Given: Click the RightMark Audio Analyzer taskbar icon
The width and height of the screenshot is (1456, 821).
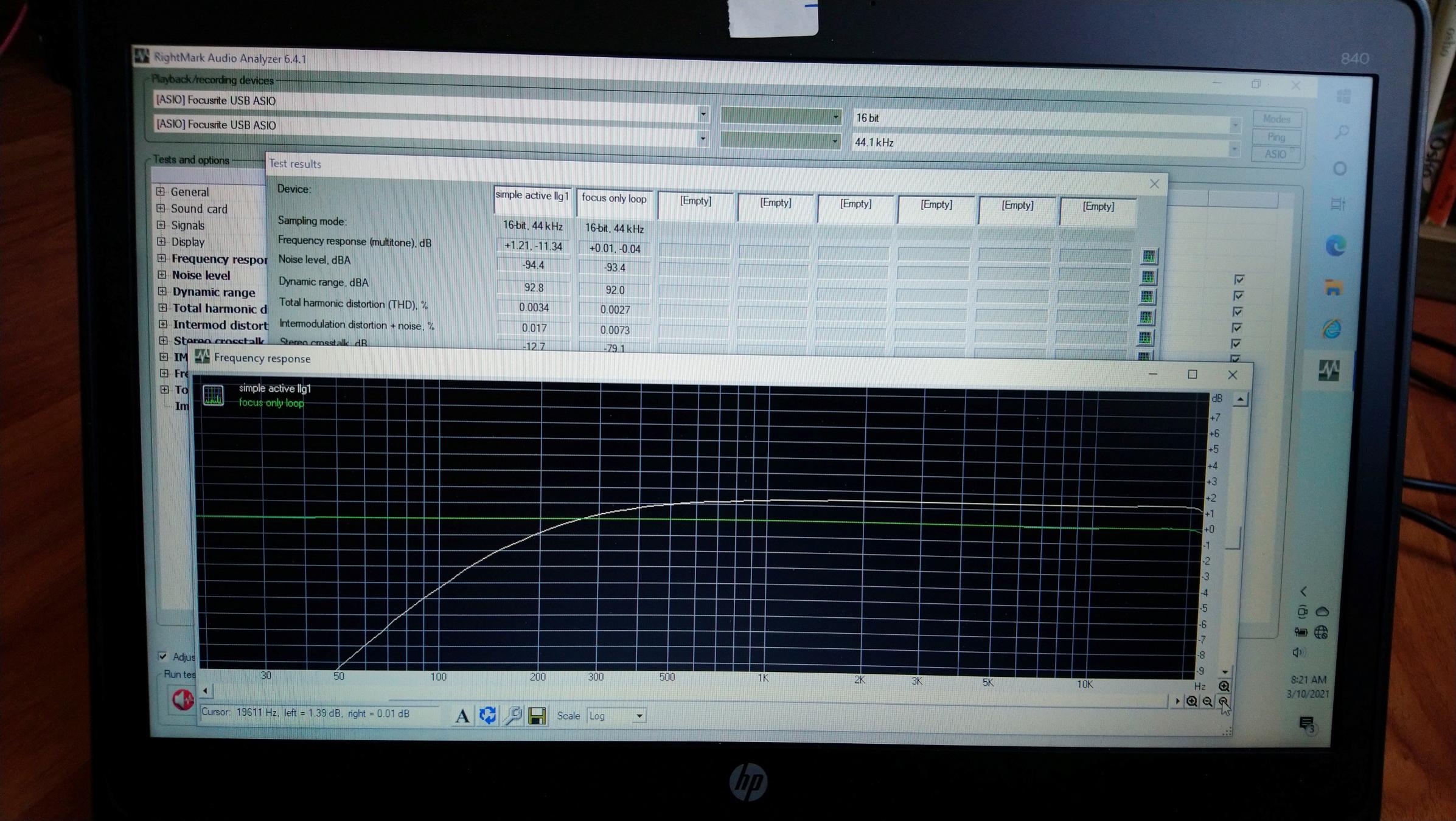Looking at the screenshot, I should (1329, 370).
